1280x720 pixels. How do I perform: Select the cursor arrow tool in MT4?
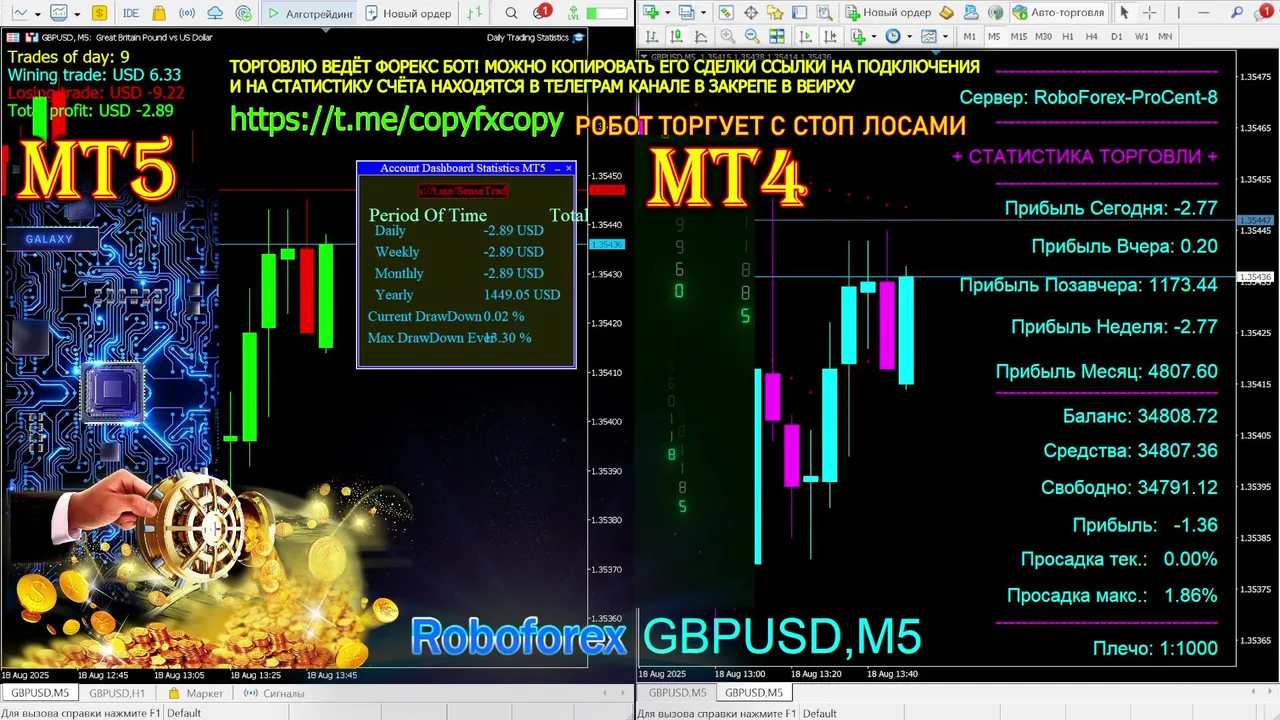1124,12
